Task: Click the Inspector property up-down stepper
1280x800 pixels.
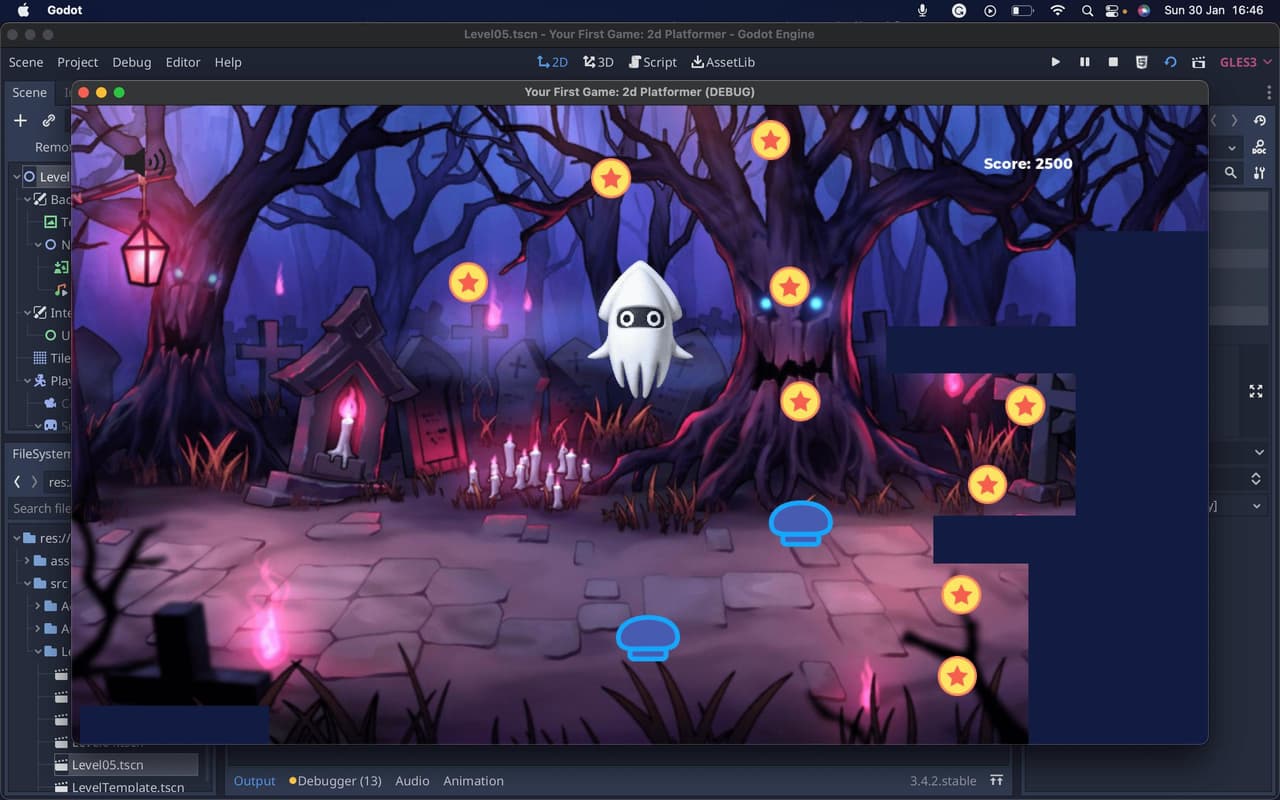Action: 1257,479
